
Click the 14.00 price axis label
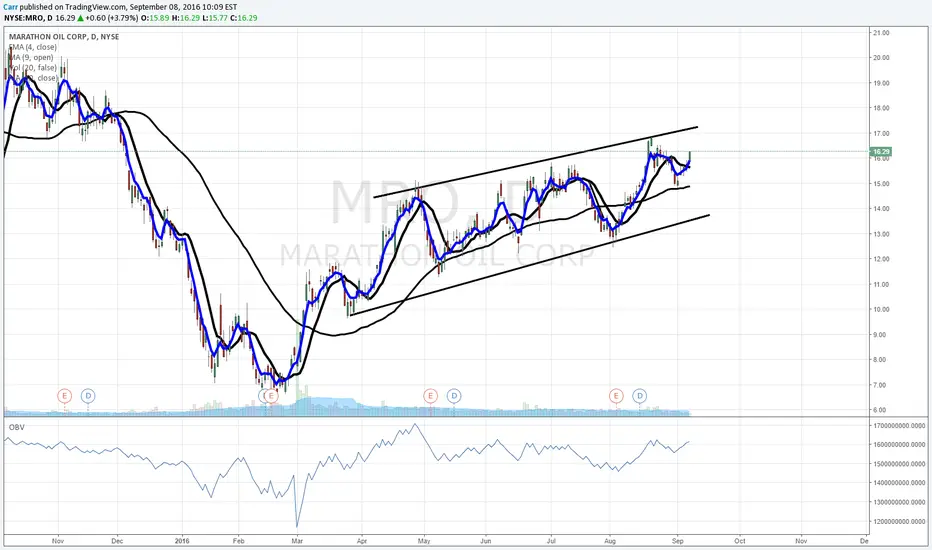coord(881,209)
